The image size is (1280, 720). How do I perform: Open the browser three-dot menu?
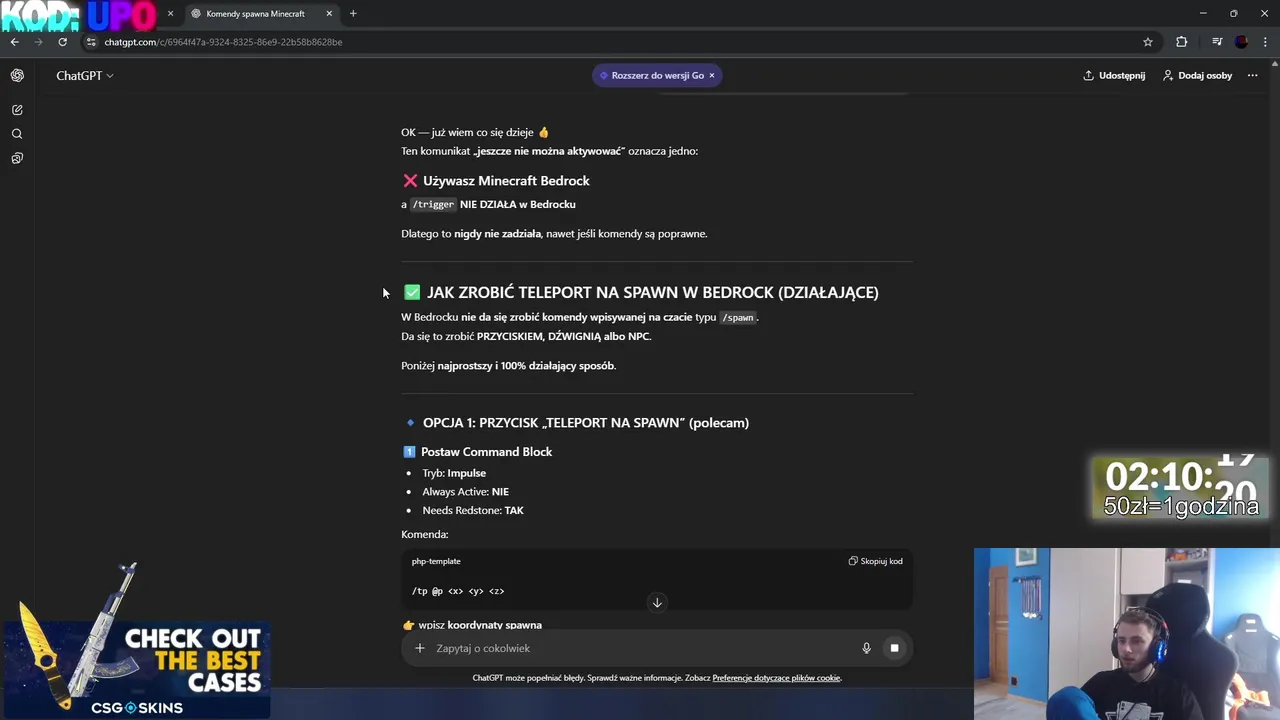pos(1265,42)
